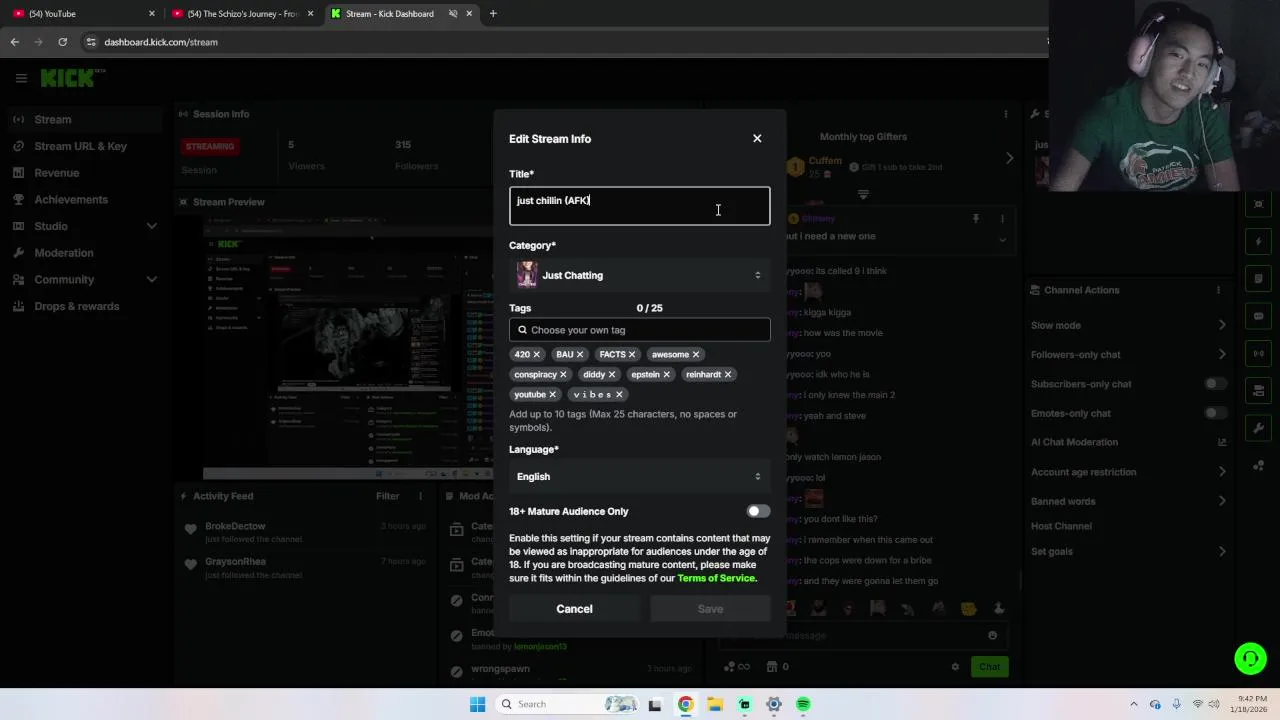Viewport: 1280px width, 720px height.
Task: Click the Kick logo
Action: point(69,78)
